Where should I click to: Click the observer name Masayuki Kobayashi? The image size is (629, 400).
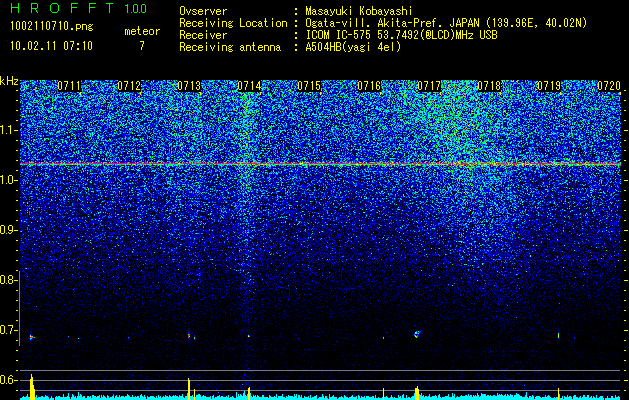(x=359, y=11)
